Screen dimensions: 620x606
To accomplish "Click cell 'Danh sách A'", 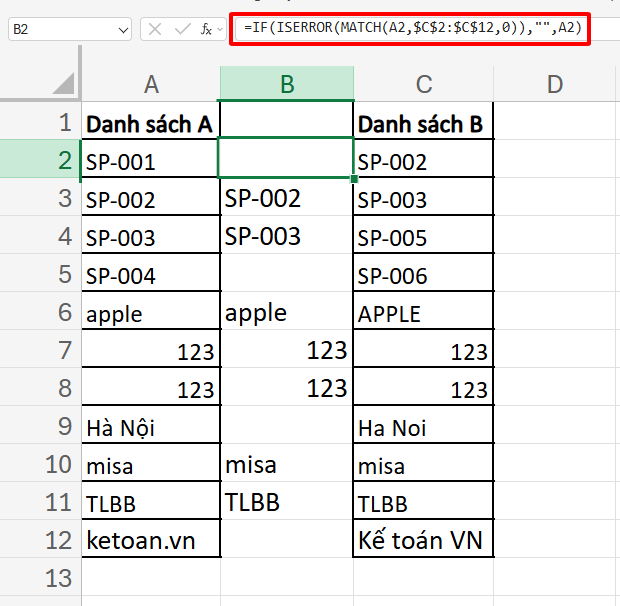I will click(151, 122).
